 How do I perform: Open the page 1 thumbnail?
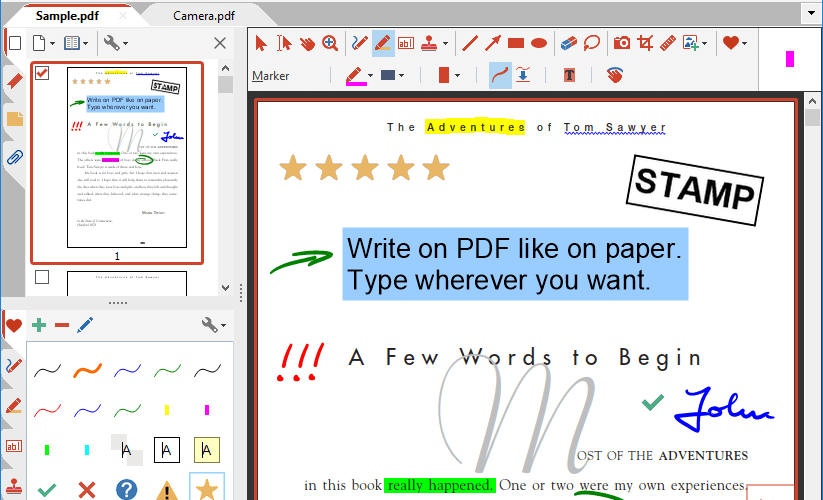127,157
